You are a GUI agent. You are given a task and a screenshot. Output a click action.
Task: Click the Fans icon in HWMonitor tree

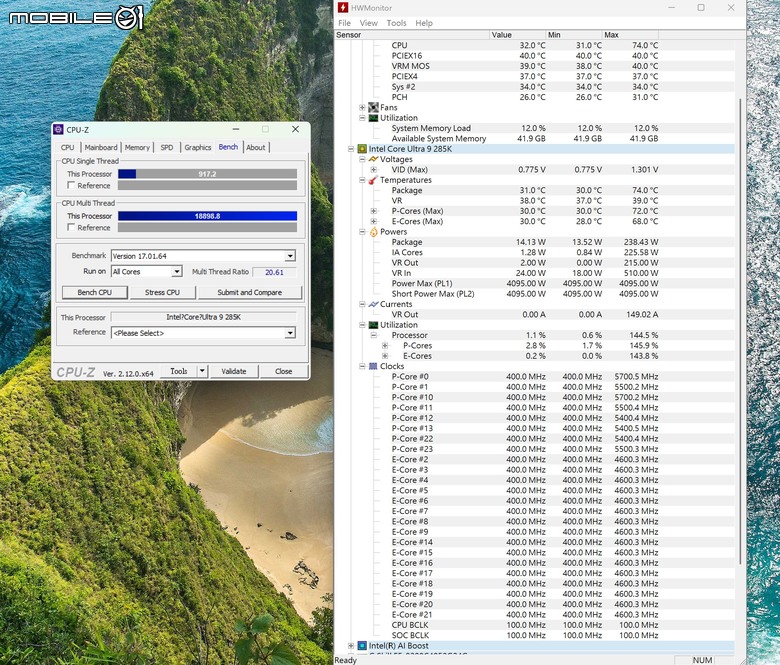coord(373,107)
